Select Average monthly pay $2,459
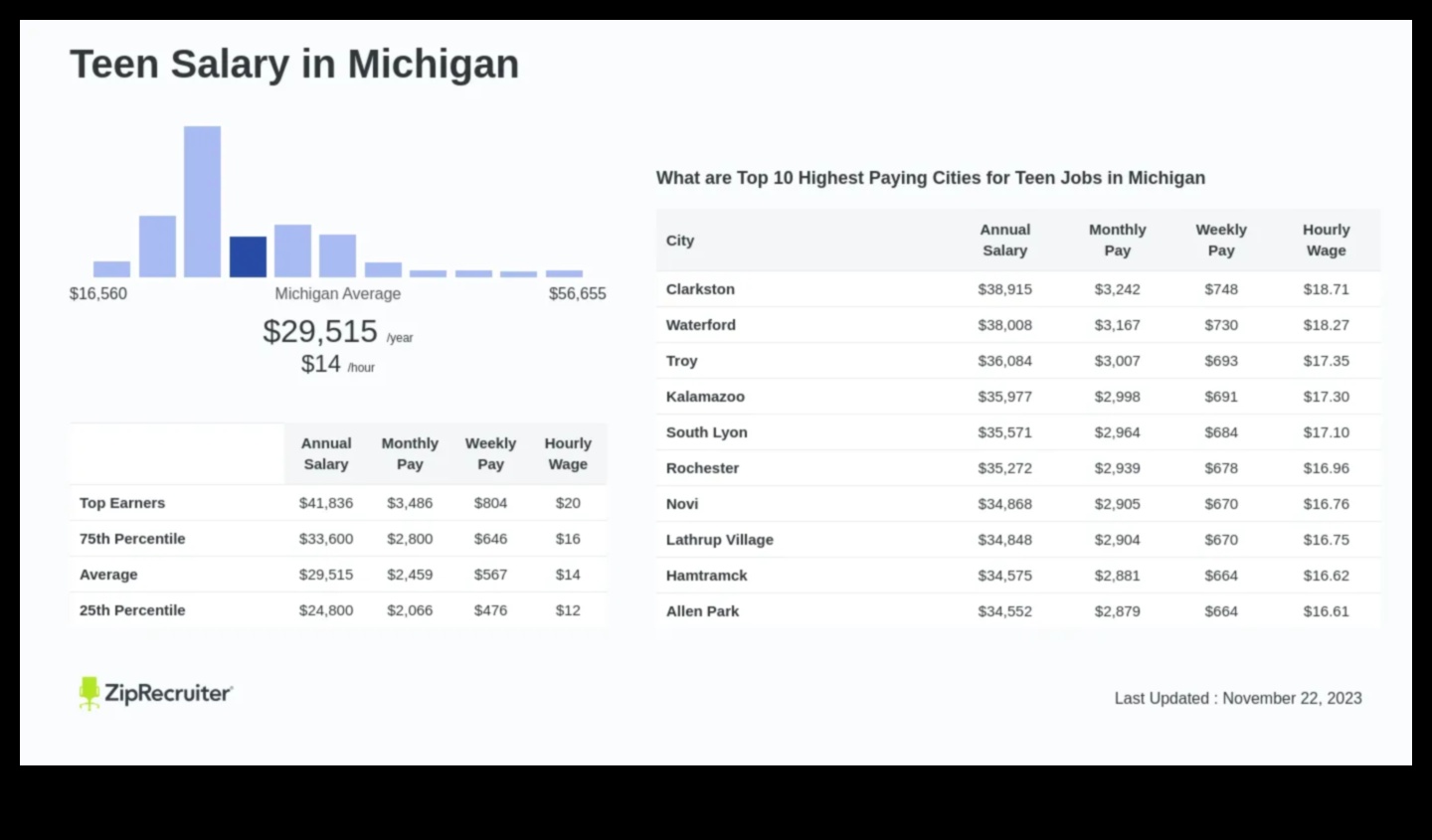 coord(410,575)
